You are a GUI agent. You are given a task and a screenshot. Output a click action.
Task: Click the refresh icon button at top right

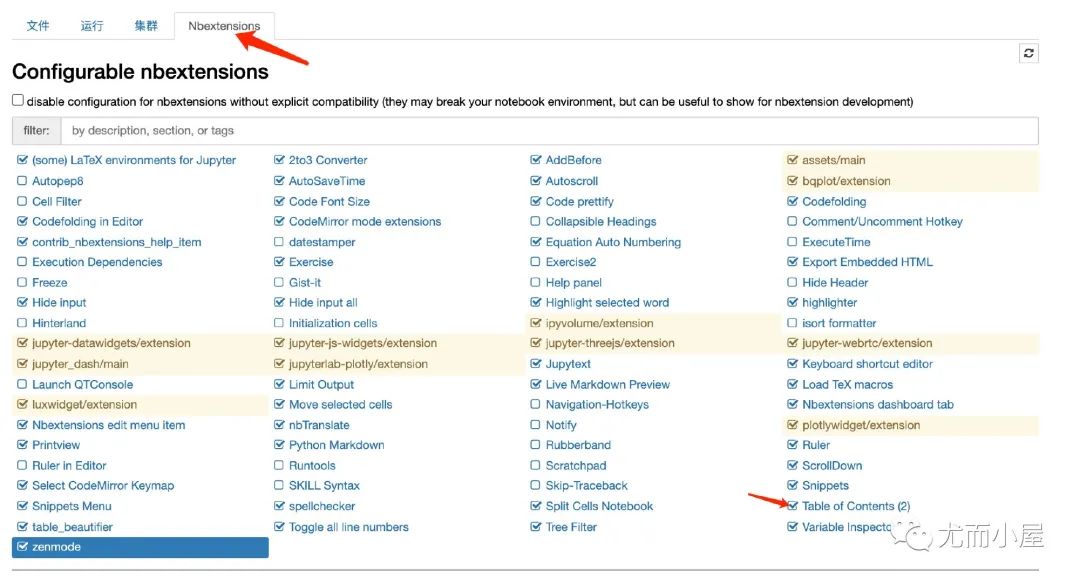click(1028, 53)
